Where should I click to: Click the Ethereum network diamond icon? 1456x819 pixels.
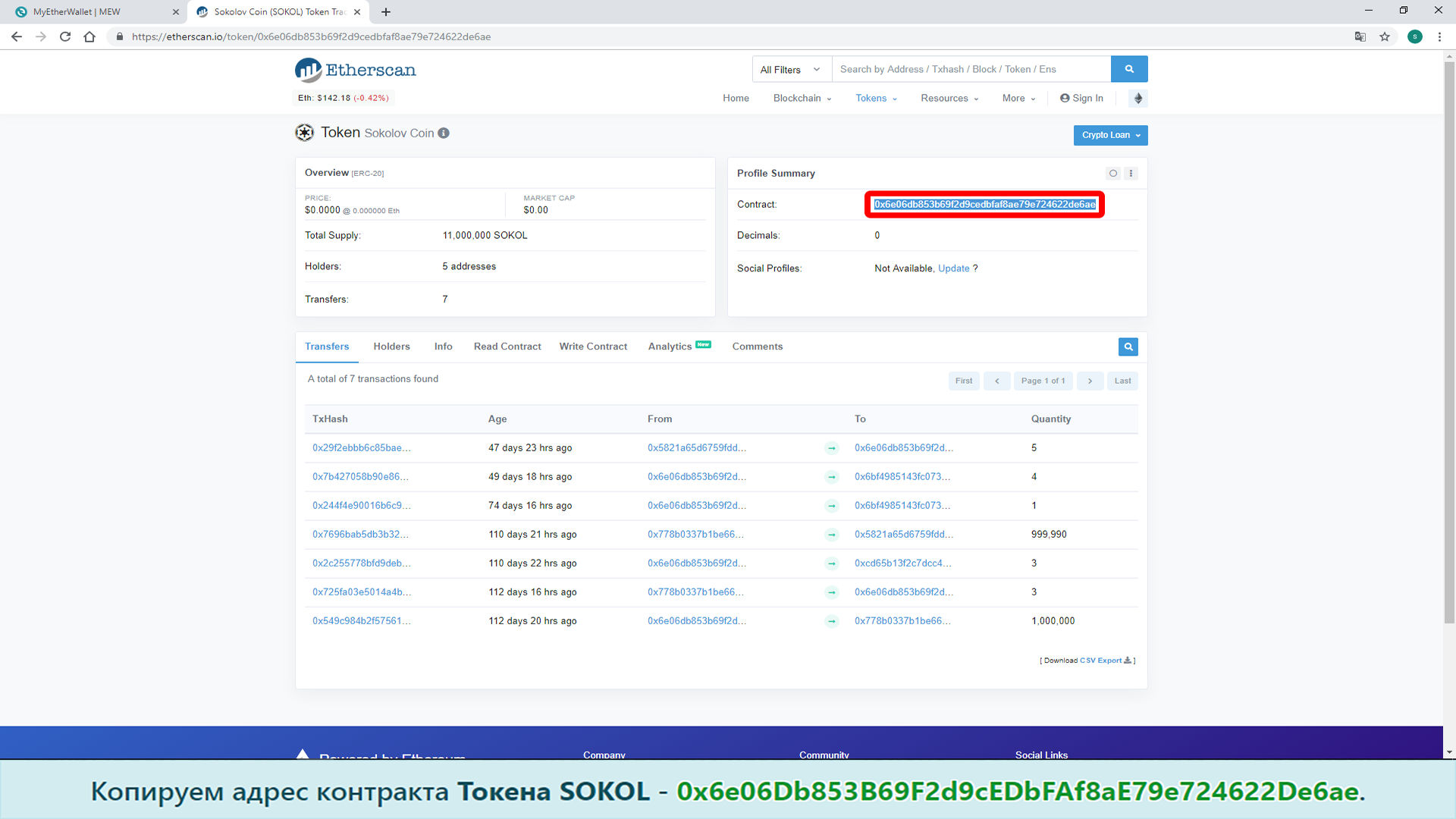point(1138,99)
